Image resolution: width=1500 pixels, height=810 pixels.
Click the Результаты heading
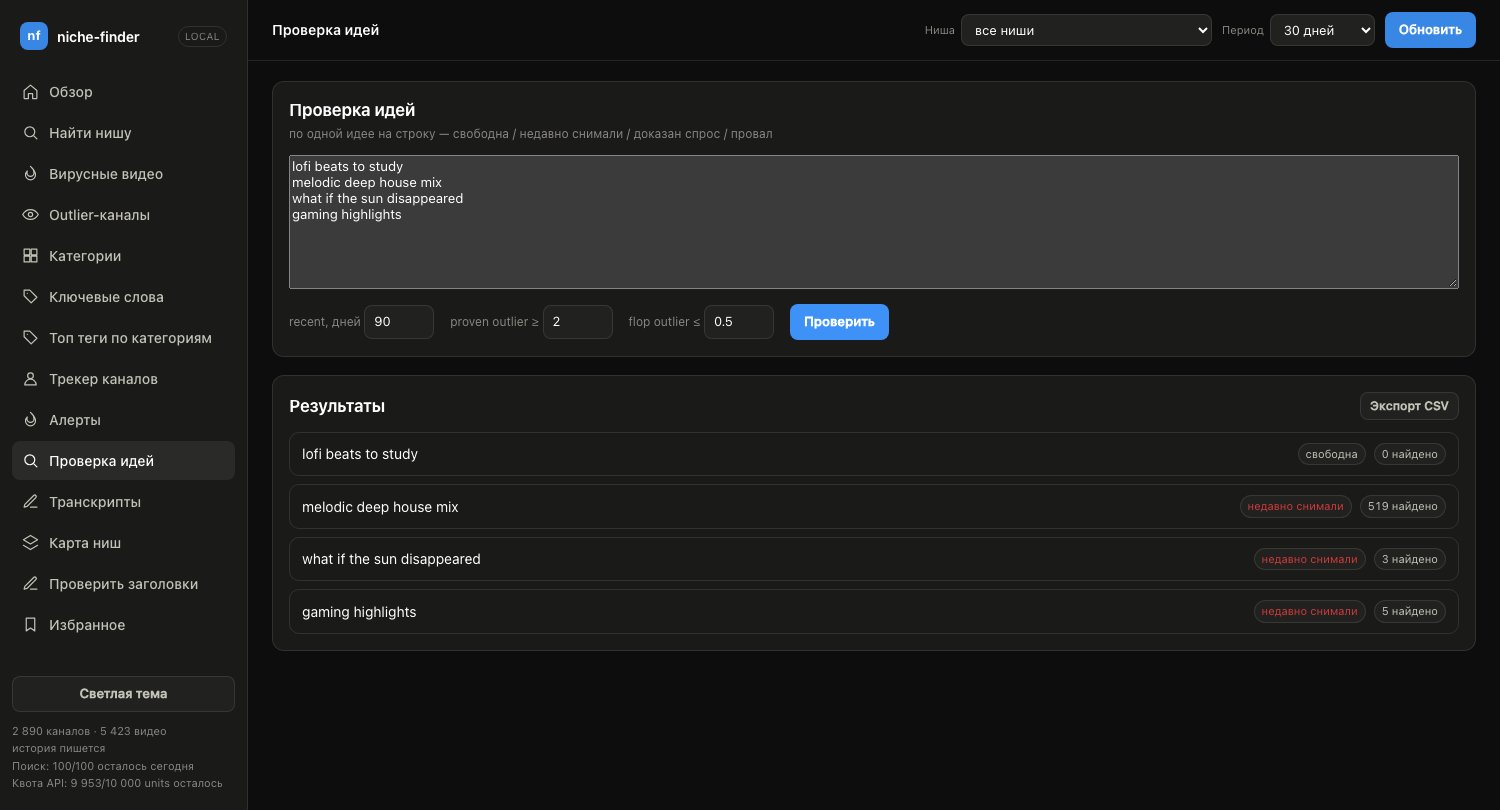pyautogui.click(x=337, y=406)
